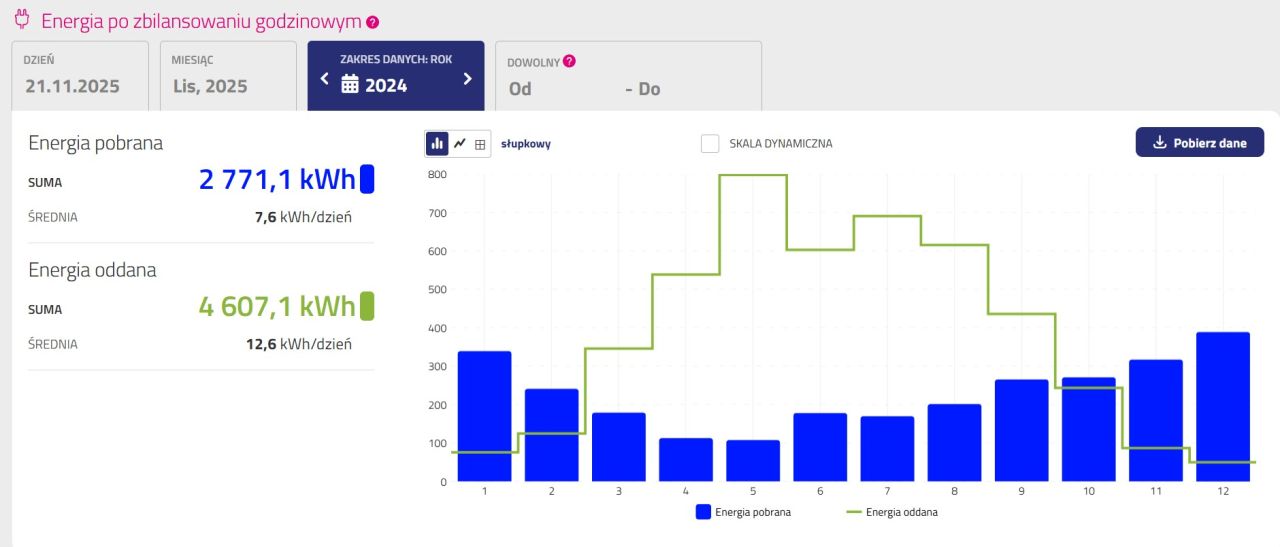Open the DZIEŃ date selector tab
This screenshot has height=547, width=1280.
point(79,76)
